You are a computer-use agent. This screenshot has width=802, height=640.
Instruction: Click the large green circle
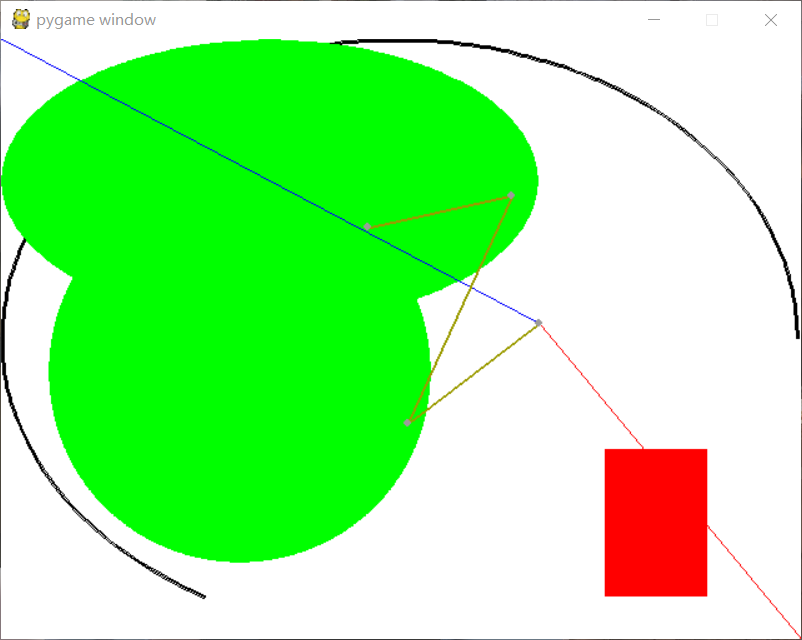[x=239, y=372]
